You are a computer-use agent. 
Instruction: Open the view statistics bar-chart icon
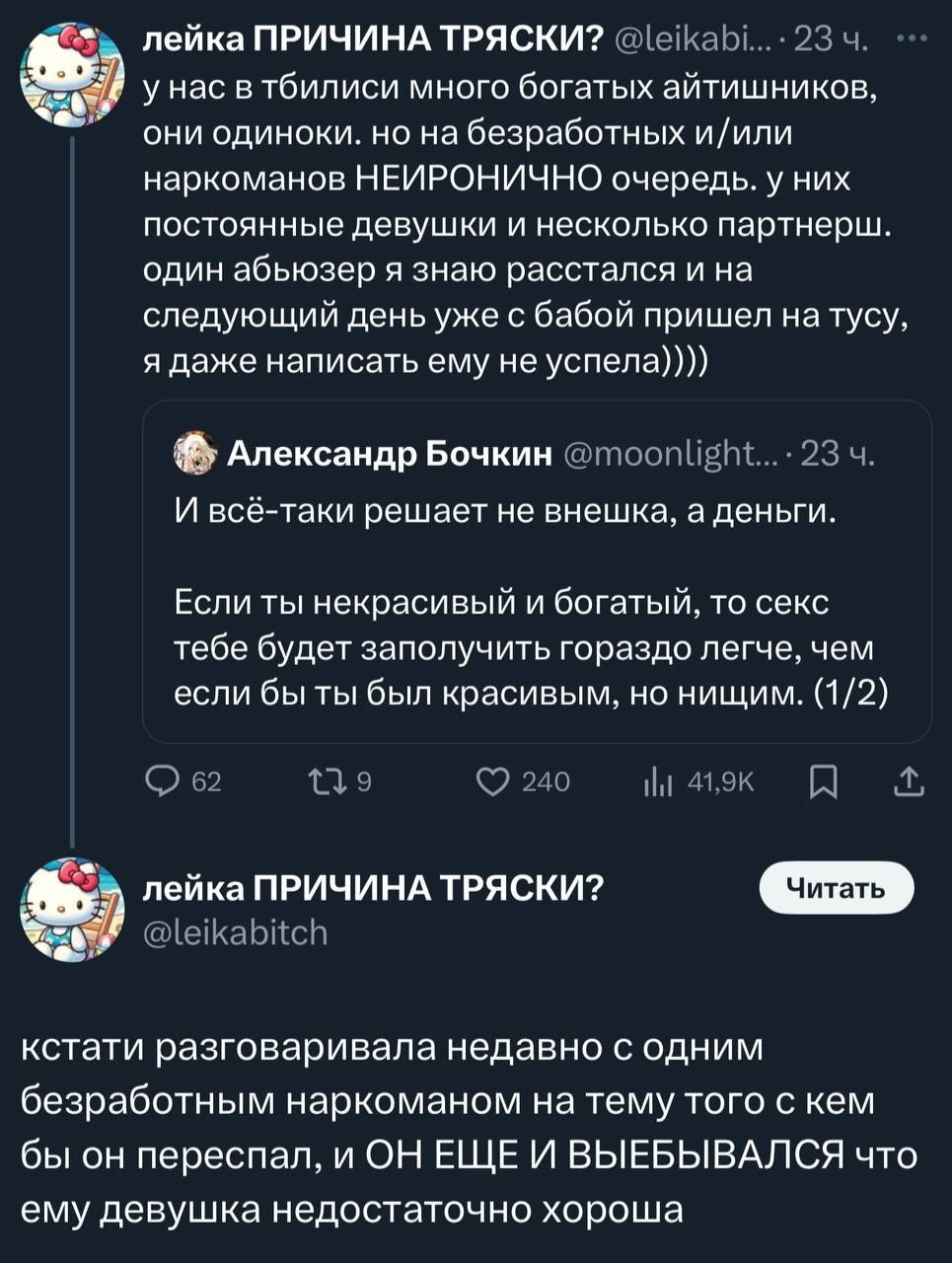(x=657, y=782)
